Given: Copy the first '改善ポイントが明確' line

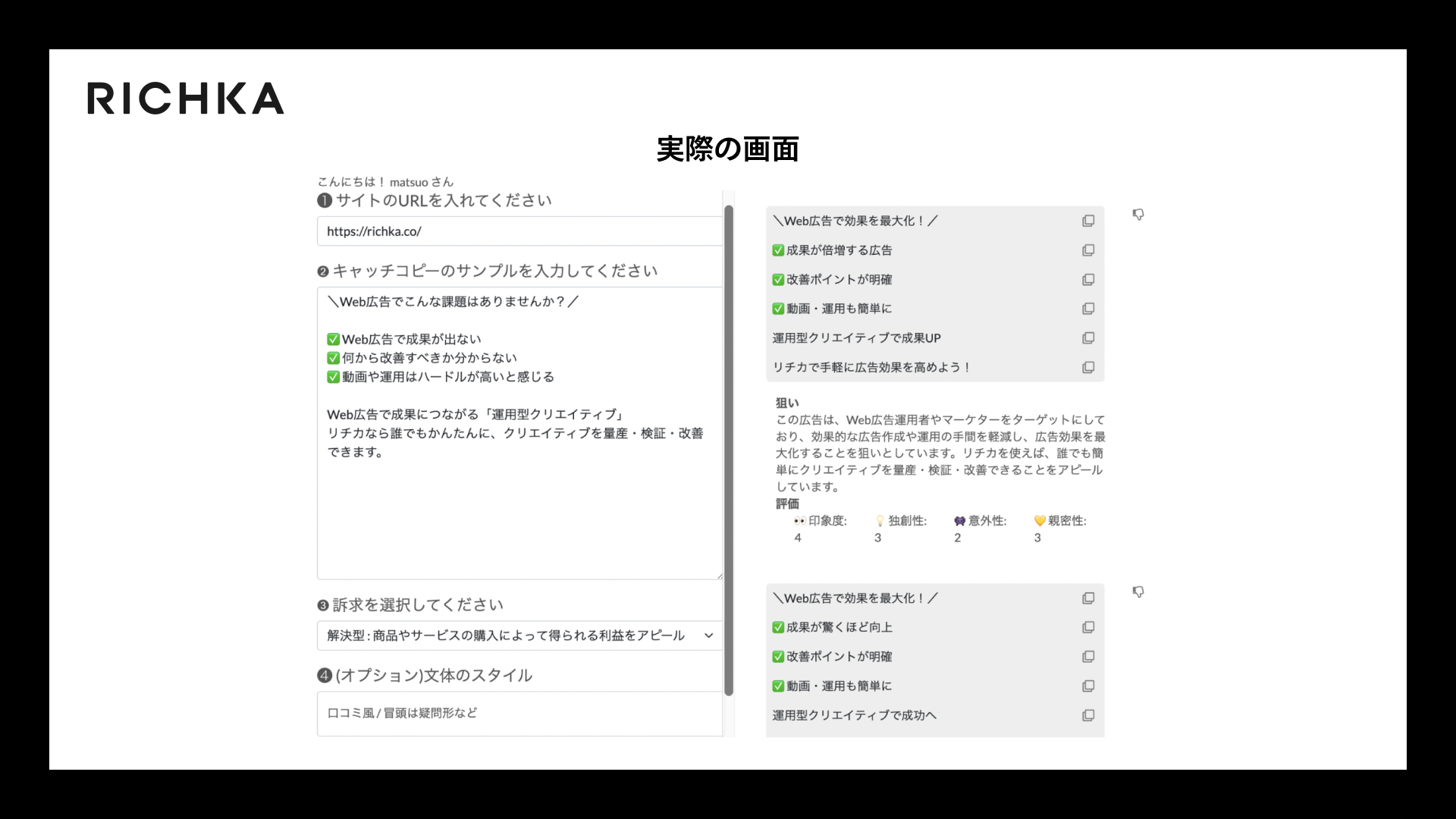Looking at the screenshot, I should point(1088,280).
